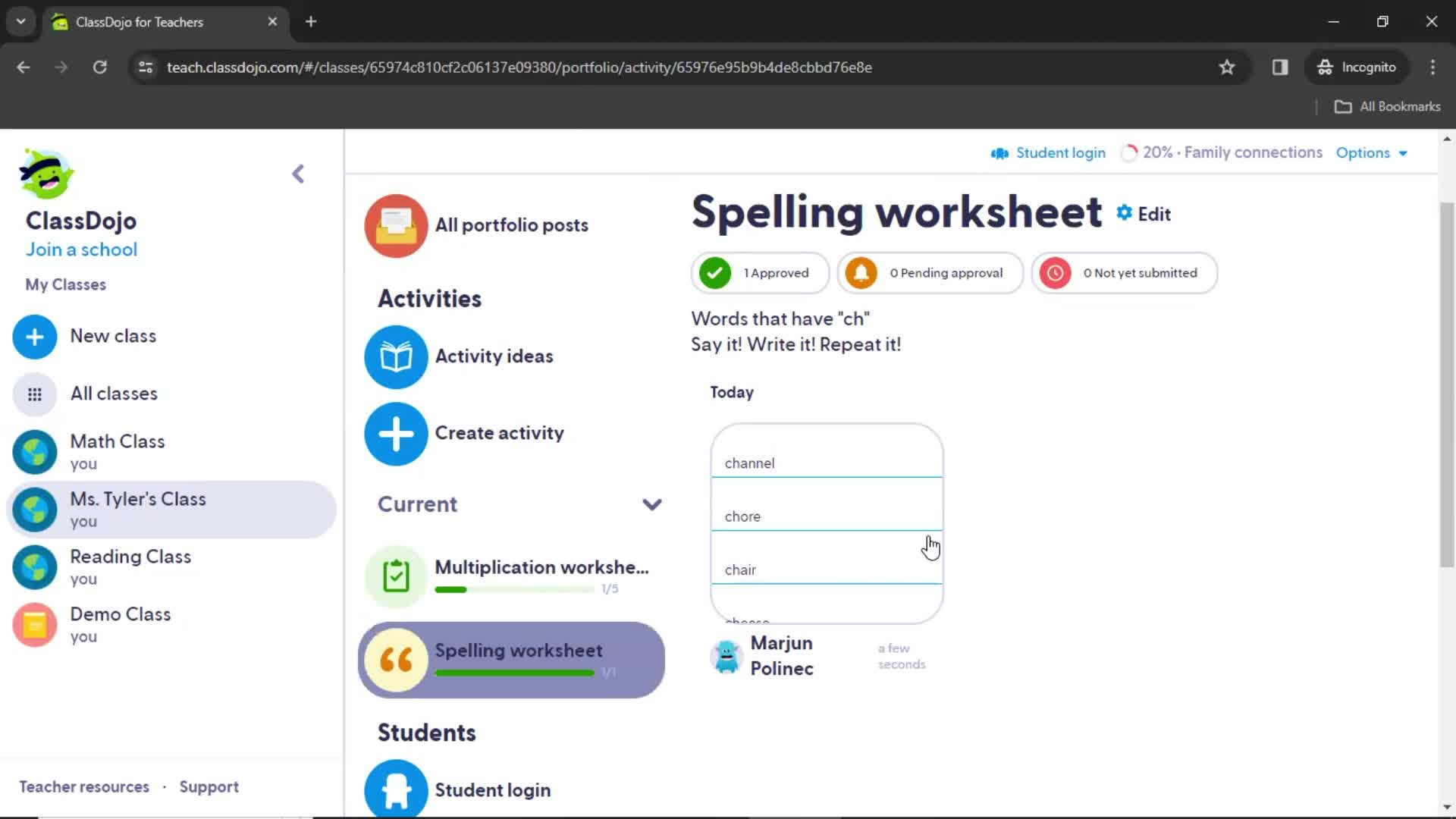Click the Spelling worksheet progress bar
Viewport: 1456px width, 819px height.
(x=514, y=673)
